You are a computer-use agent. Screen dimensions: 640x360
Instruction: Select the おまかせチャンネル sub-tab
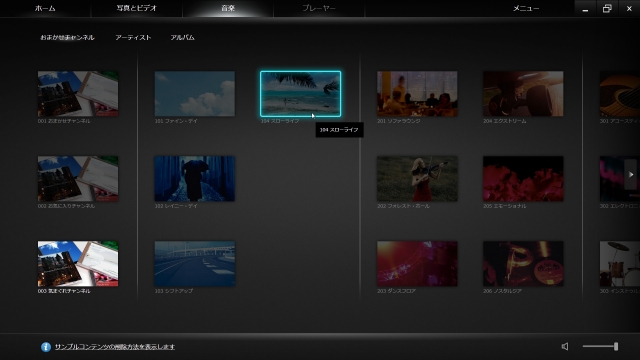pos(67,38)
